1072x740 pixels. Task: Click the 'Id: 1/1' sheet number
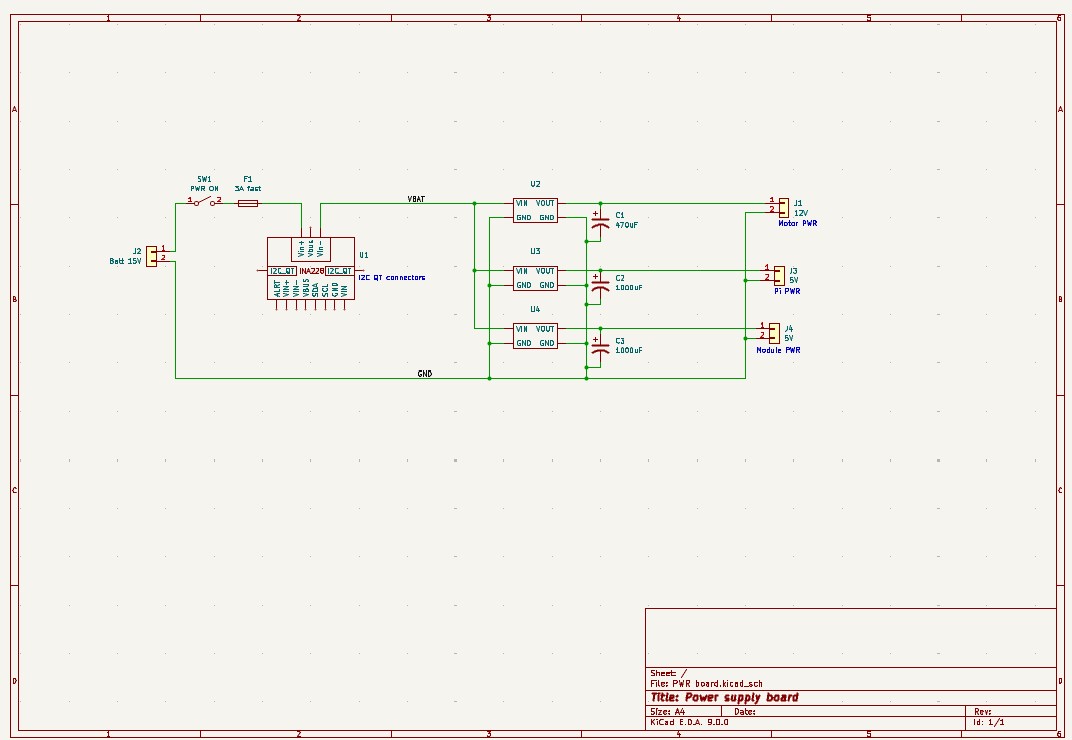(x=989, y=722)
